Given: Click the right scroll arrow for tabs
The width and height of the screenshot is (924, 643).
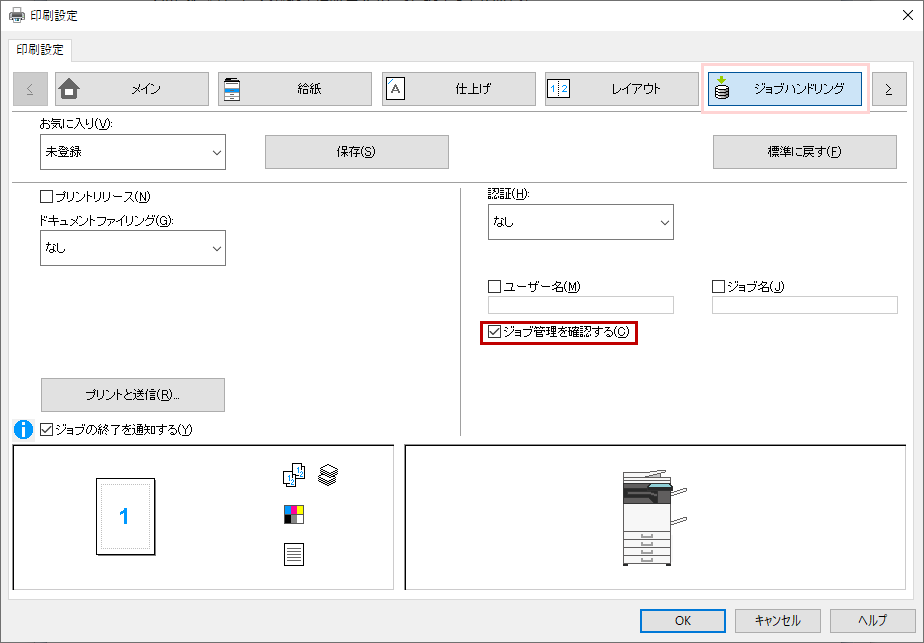Looking at the screenshot, I should [x=889, y=89].
